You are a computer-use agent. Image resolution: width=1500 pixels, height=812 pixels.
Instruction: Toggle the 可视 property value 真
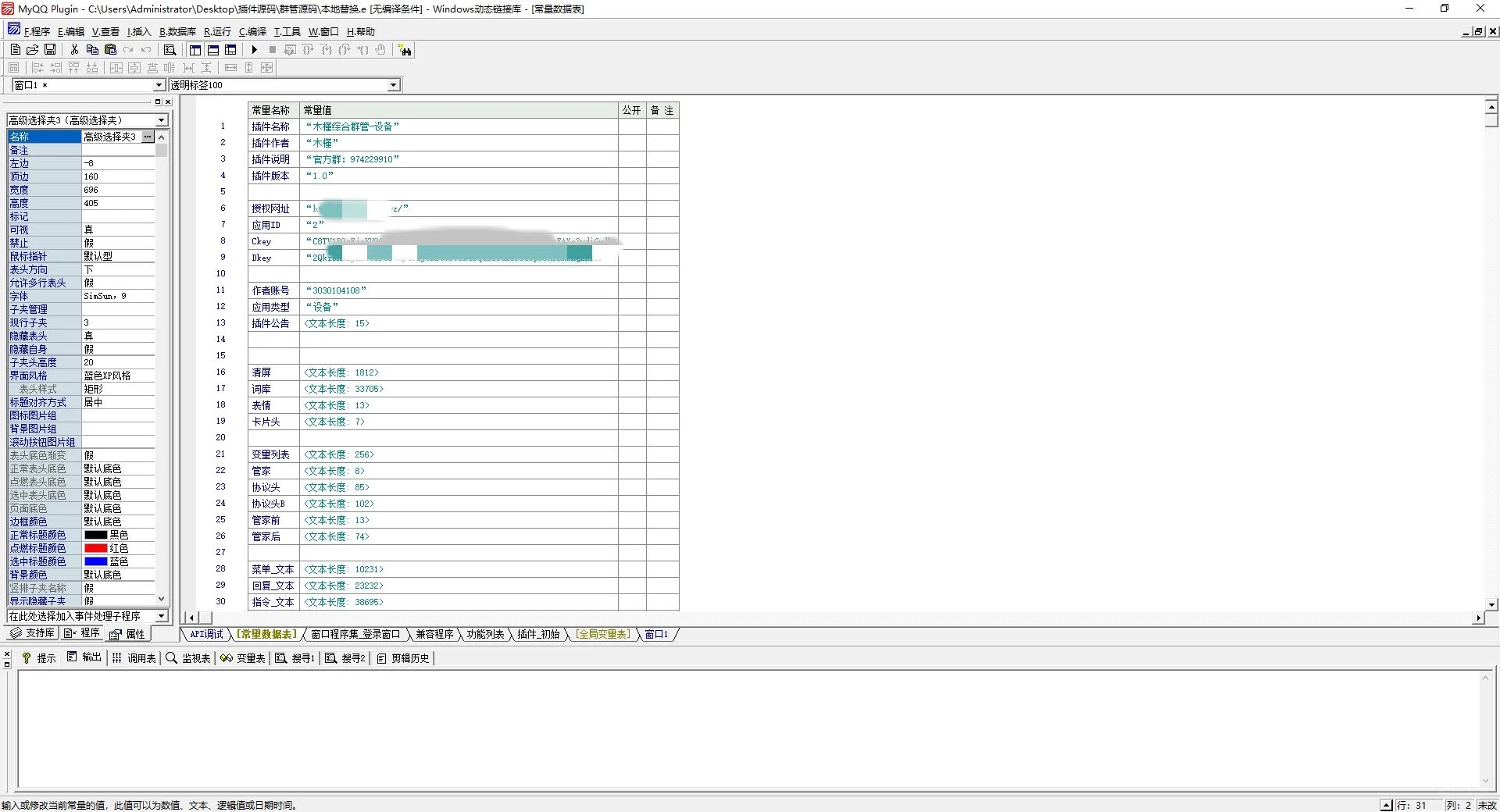tap(118, 230)
